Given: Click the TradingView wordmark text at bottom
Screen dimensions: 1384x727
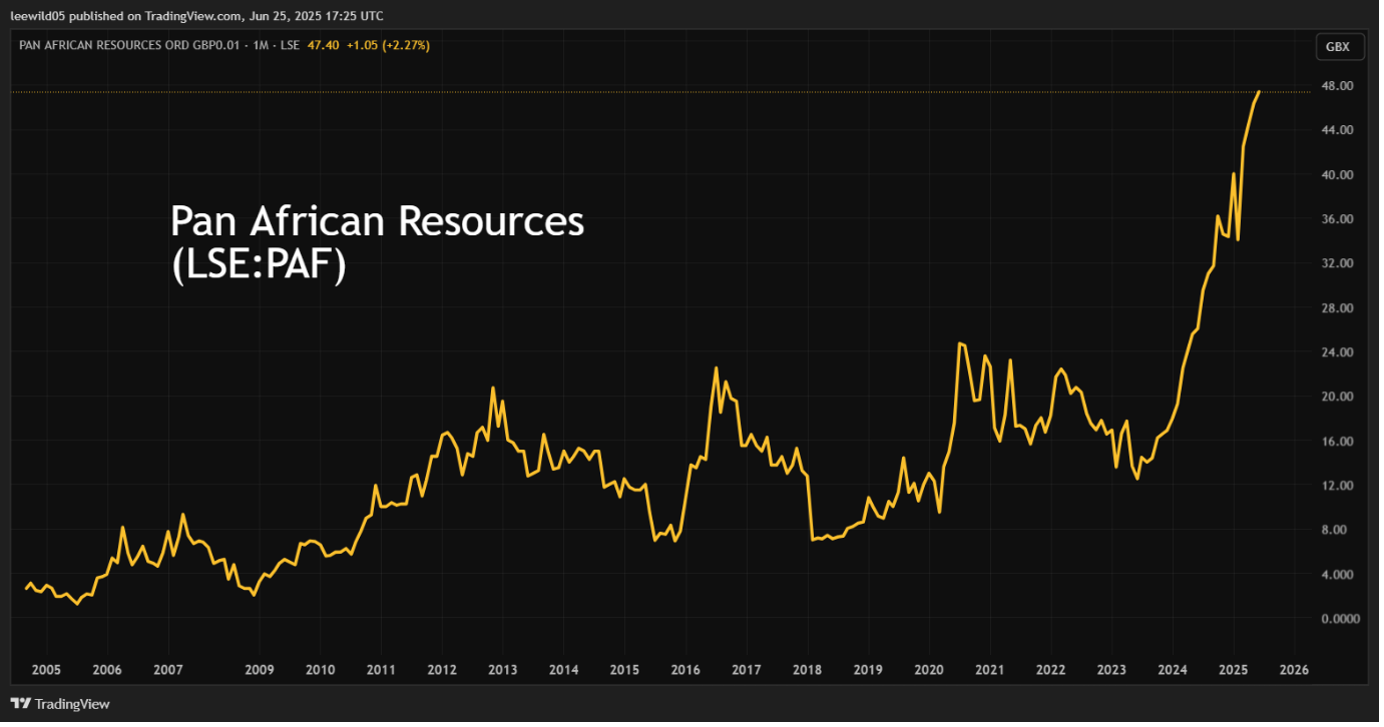Looking at the screenshot, I should tap(73, 705).
